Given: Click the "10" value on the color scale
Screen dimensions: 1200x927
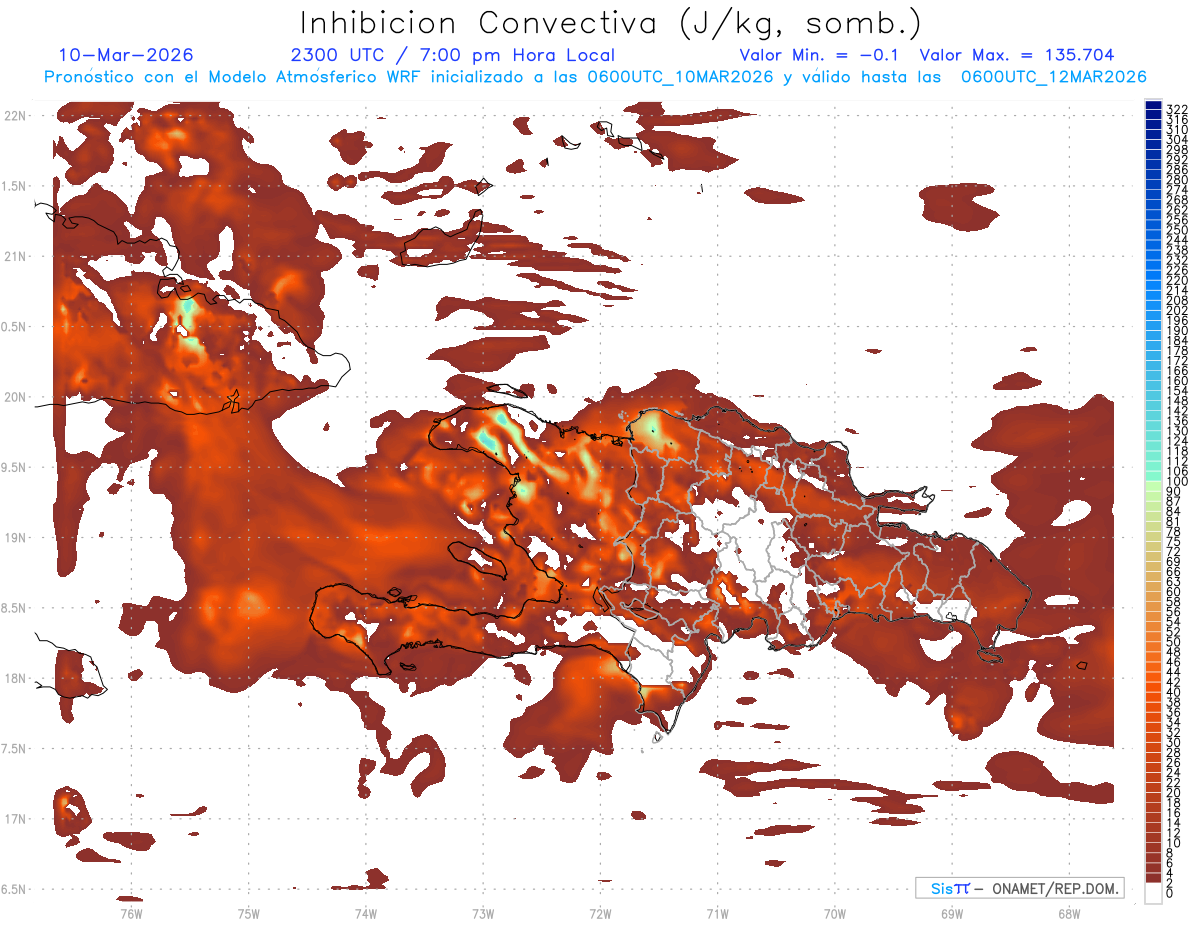Looking at the screenshot, I should pyautogui.click(x=1174, y=843).
